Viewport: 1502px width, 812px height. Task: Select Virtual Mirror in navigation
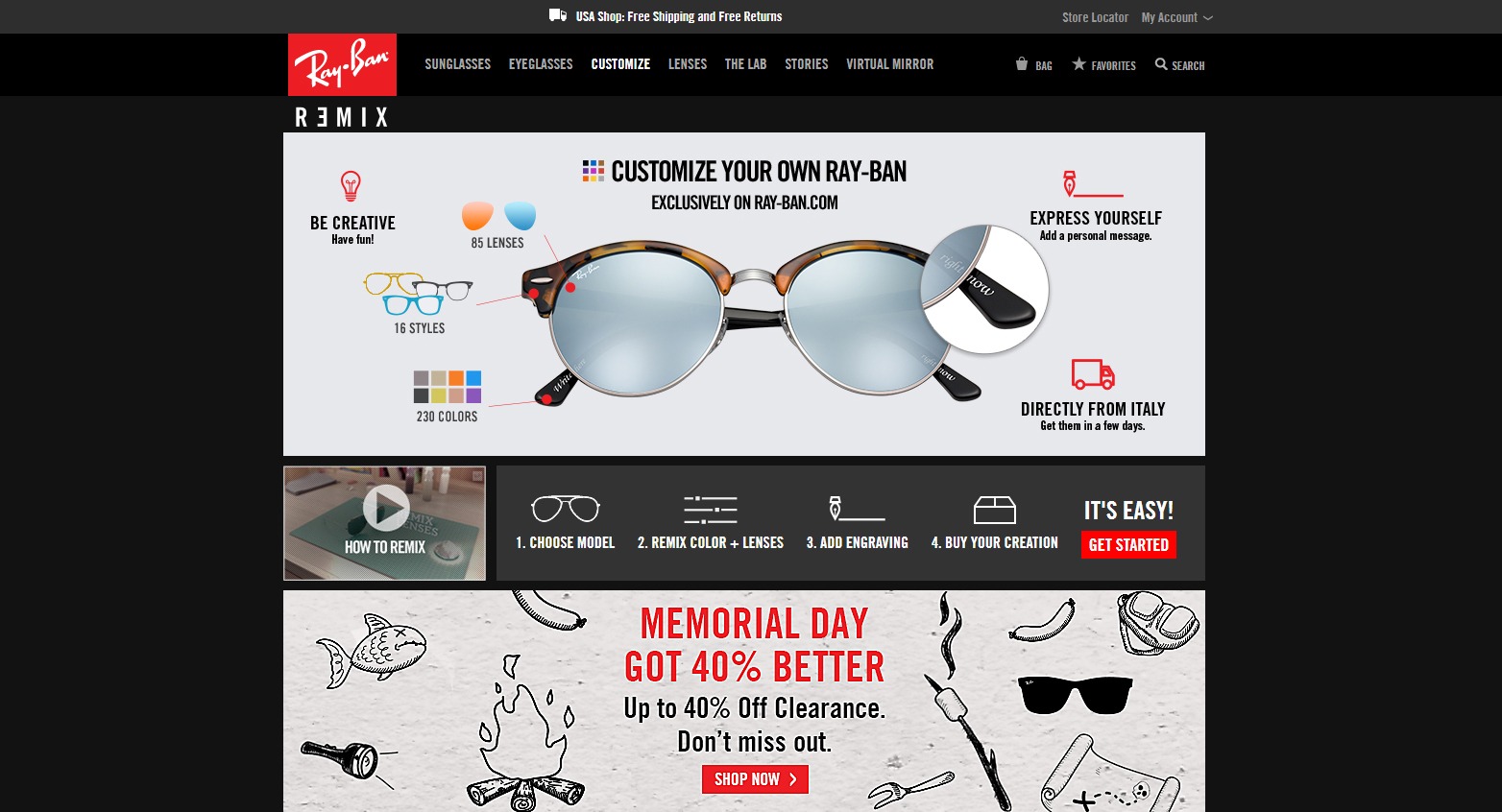point(890,64)
